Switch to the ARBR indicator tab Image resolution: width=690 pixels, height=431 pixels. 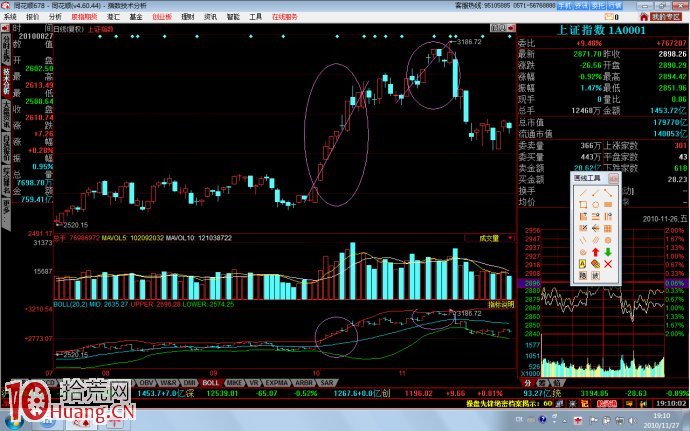click(304, 383)
